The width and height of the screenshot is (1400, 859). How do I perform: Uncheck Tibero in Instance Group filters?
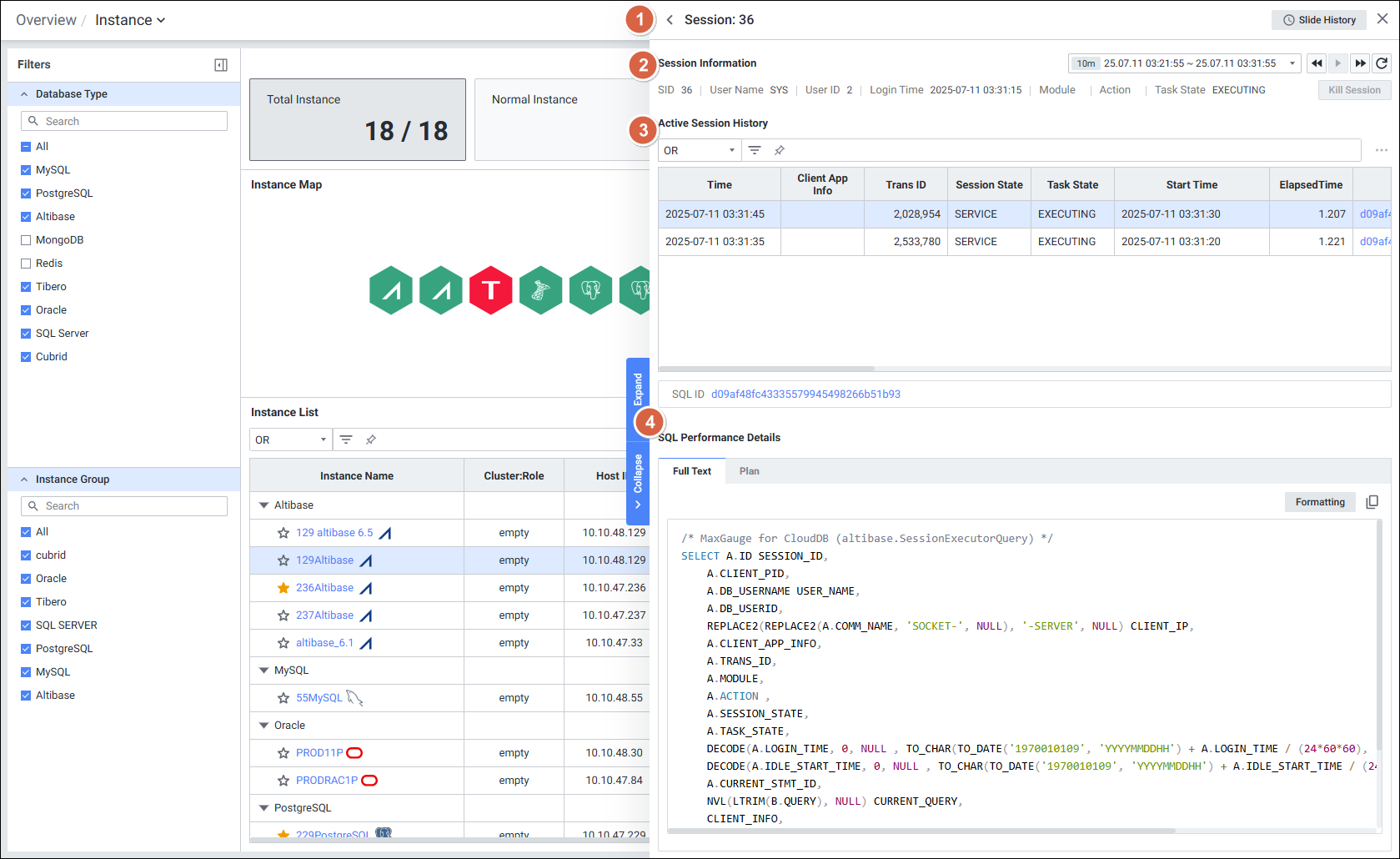pos(26,602)
